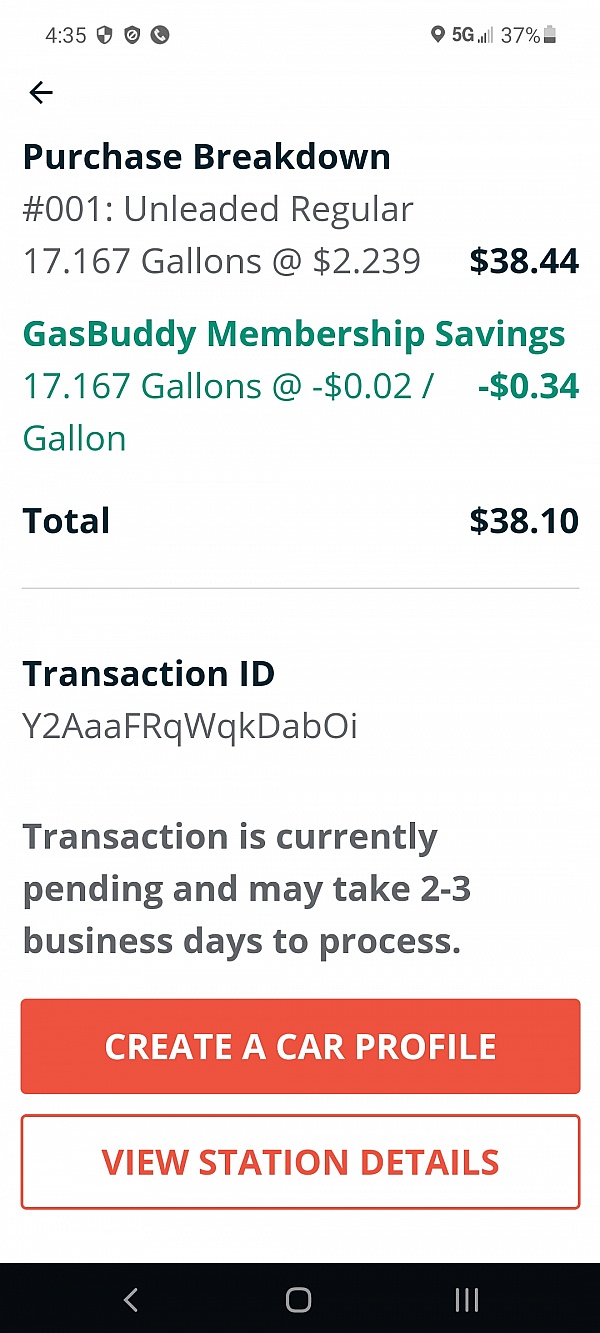
Task: Tap the status bar clock time
Action: tap(66, 35)
